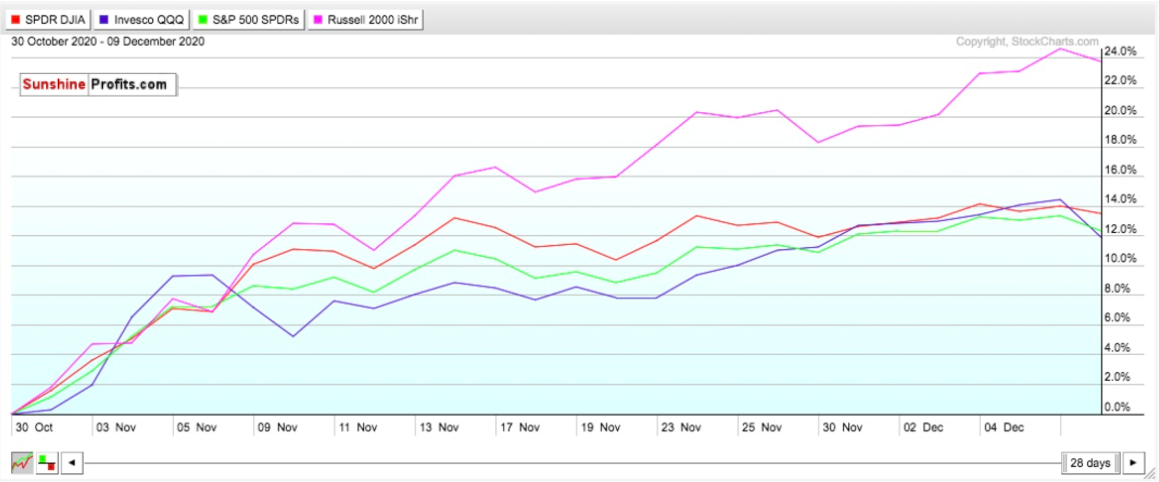Click the magenta Russell 2000 color square
Viewport: 1159px width, 482px height.
[319, 21]
